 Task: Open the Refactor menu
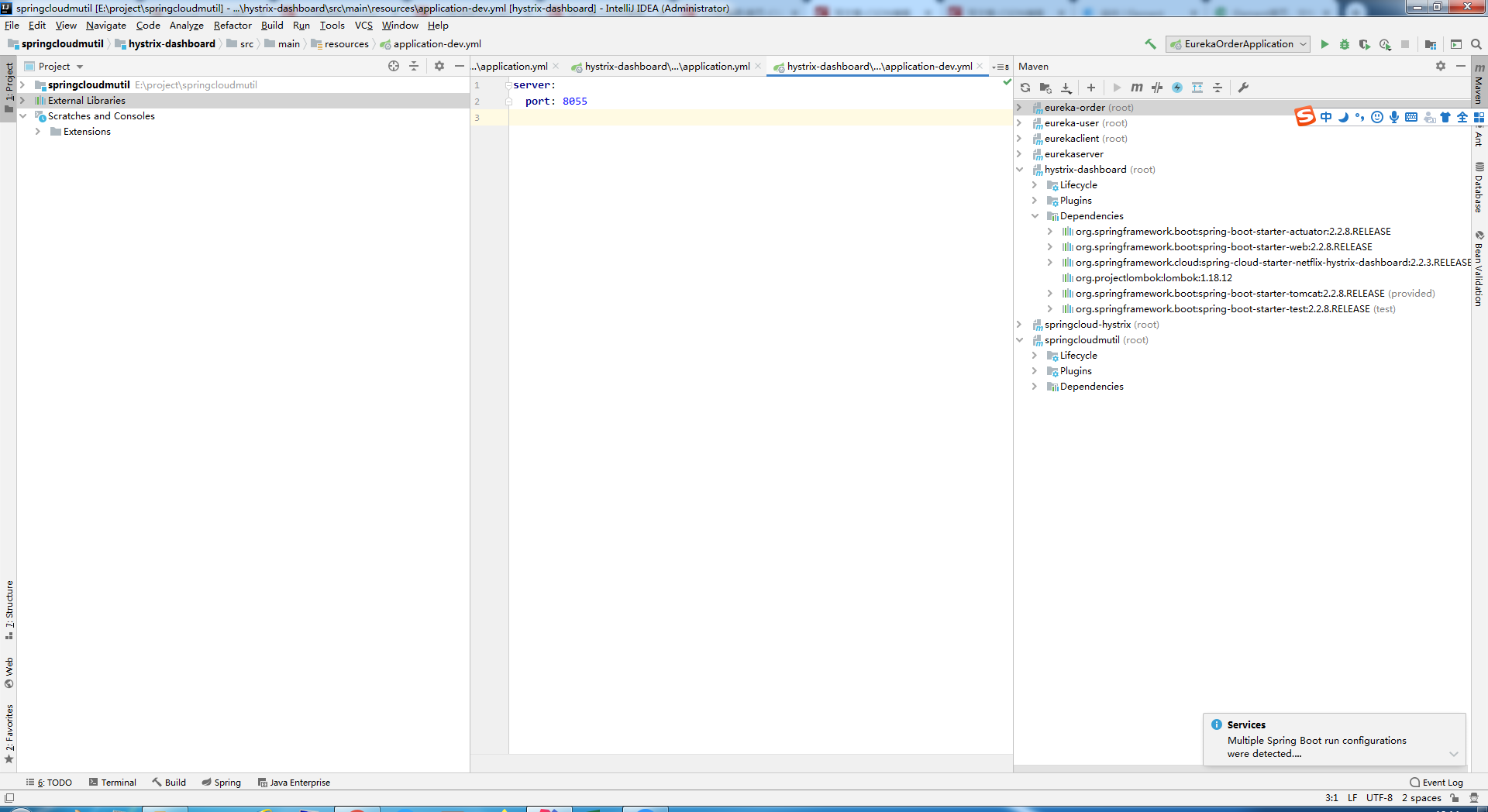(232, 26)
